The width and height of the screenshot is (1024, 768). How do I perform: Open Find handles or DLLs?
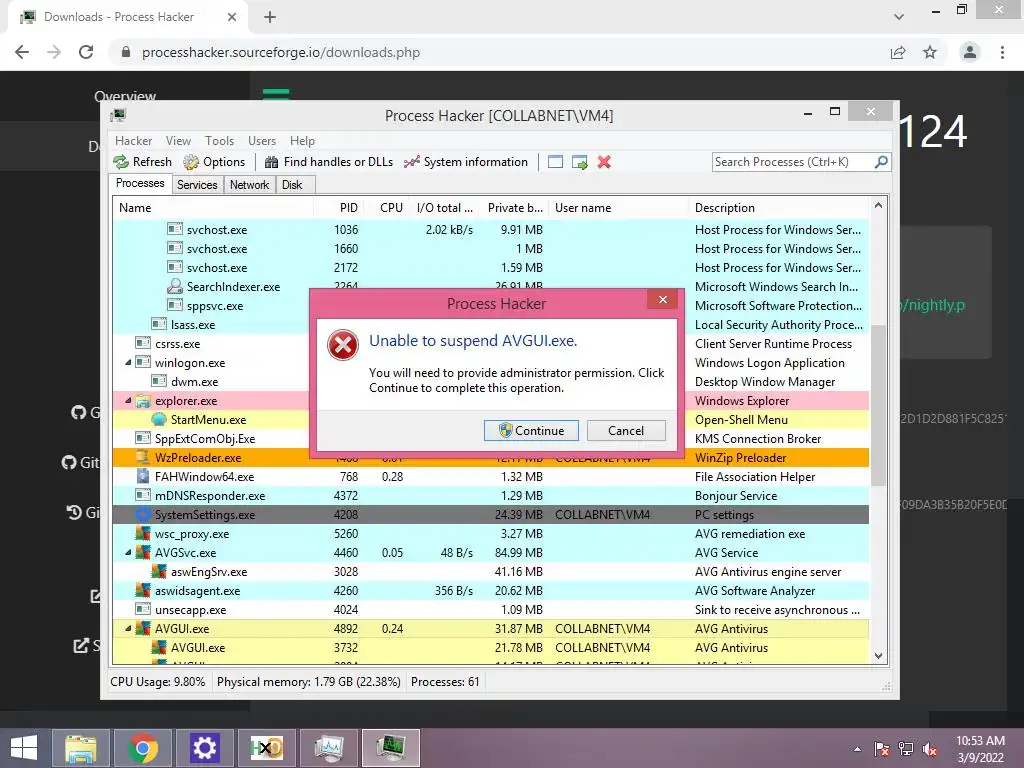click(328, 162)
